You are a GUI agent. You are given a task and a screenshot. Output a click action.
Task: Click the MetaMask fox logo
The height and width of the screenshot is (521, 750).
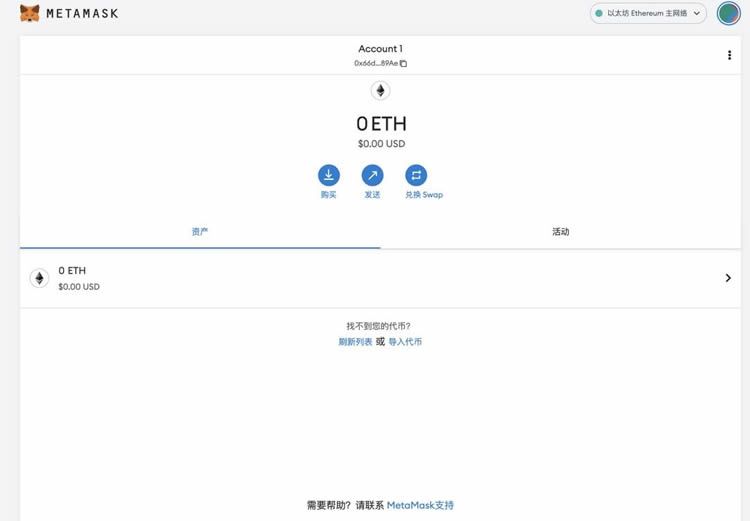(x=30, y=14)
